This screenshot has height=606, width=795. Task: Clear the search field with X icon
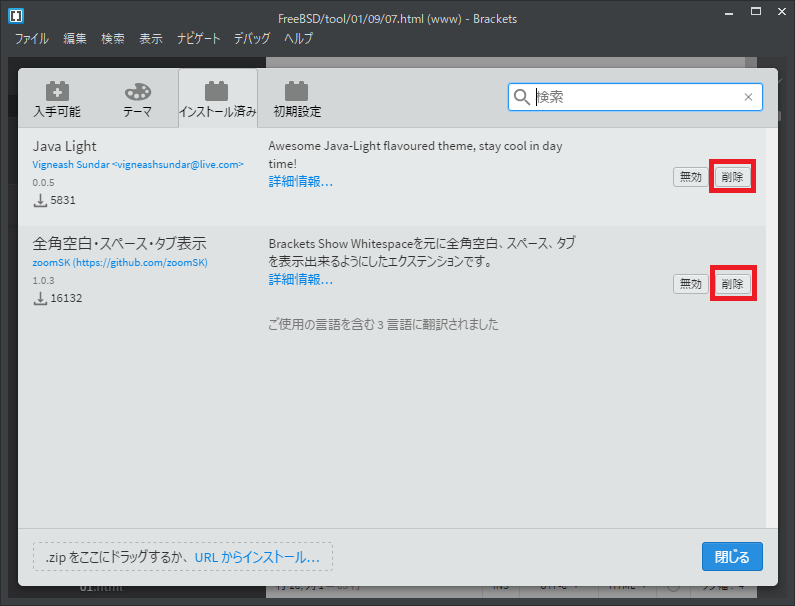pos(748,97)
